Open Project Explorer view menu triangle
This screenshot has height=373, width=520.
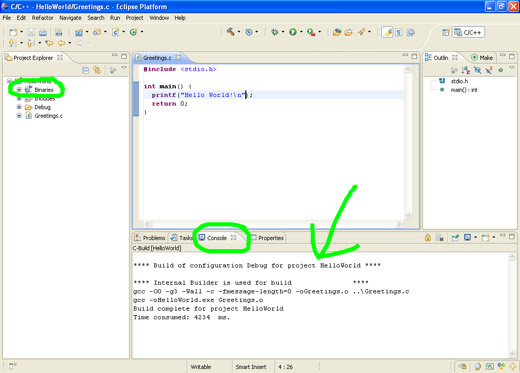pyautogui.click(x=124, y=68)
